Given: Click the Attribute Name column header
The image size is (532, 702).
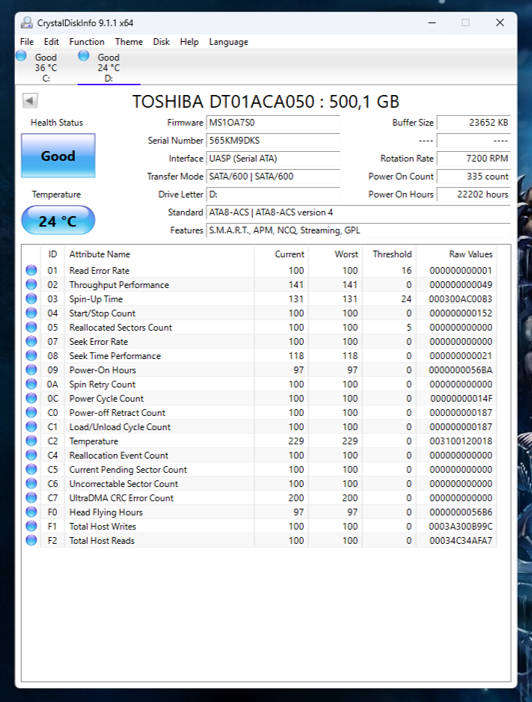Looking at the screenshot, I should 159,254.
